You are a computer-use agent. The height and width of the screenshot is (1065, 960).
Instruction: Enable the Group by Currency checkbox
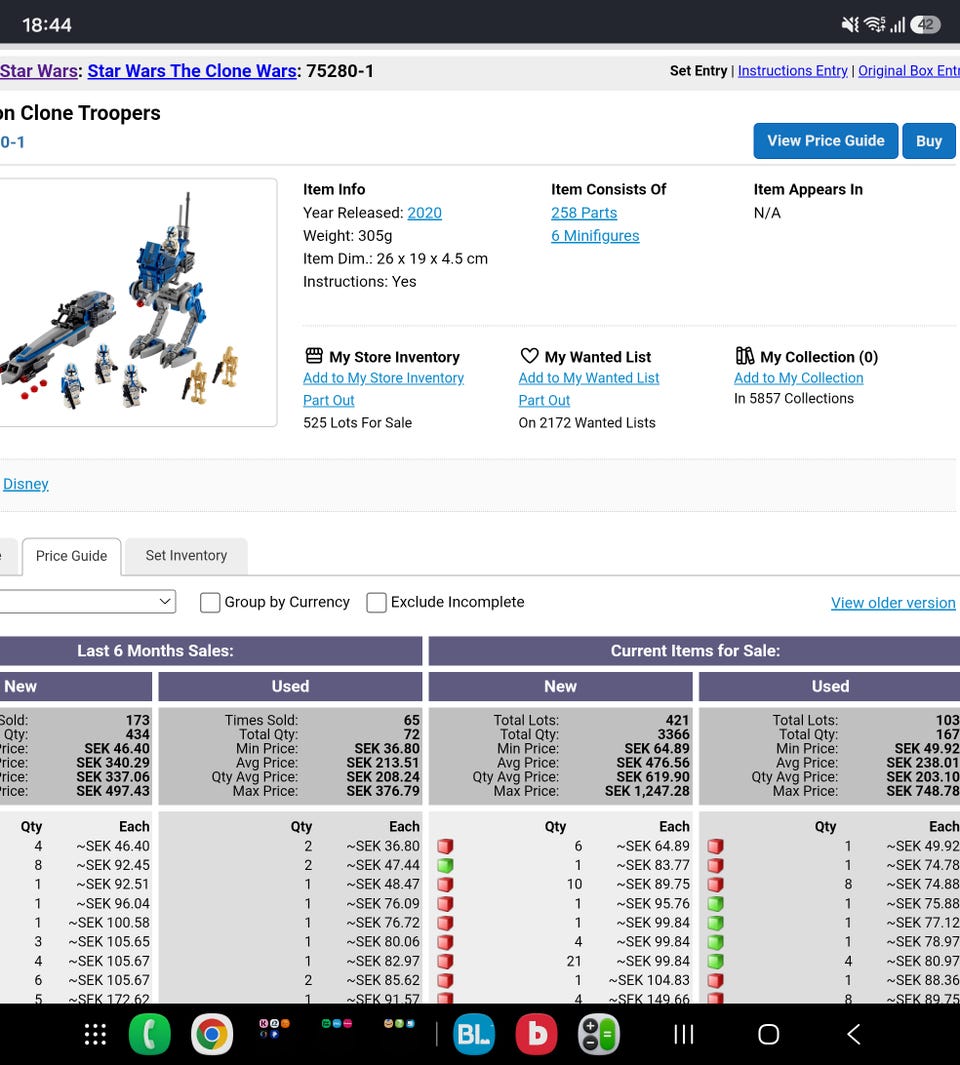coord(210,602)
